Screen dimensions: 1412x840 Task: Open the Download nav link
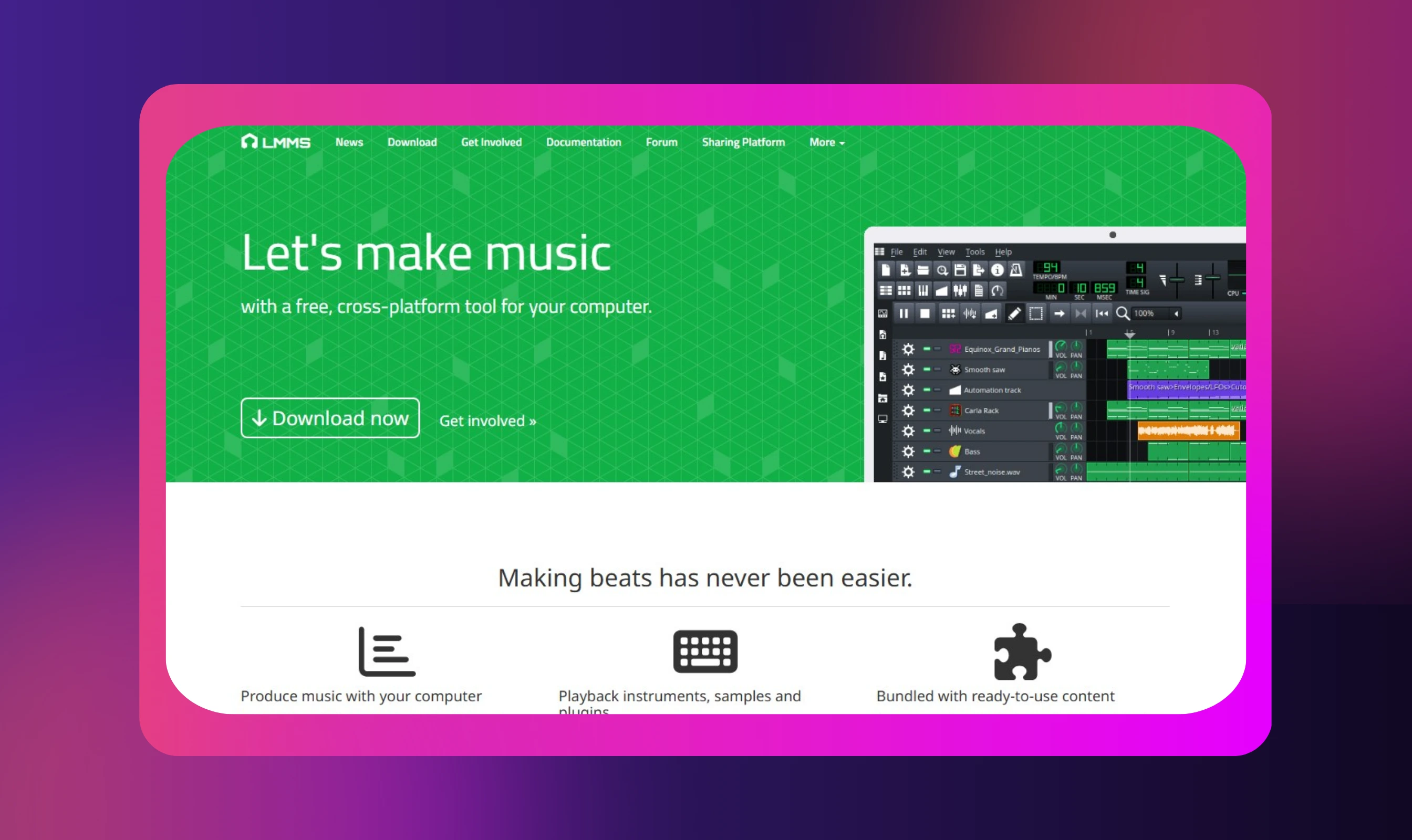click(412, 142)
